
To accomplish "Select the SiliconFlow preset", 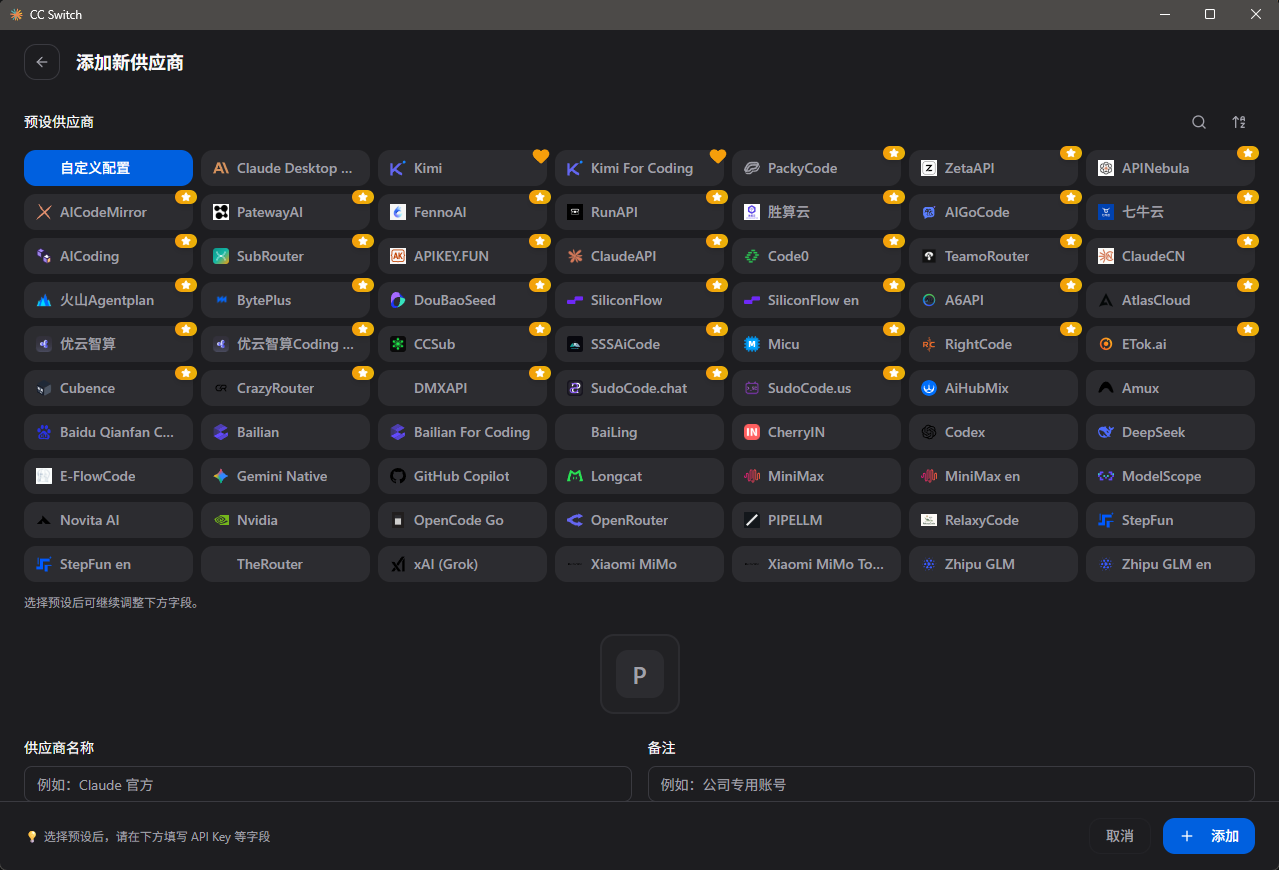I will [x=639, y=300].
